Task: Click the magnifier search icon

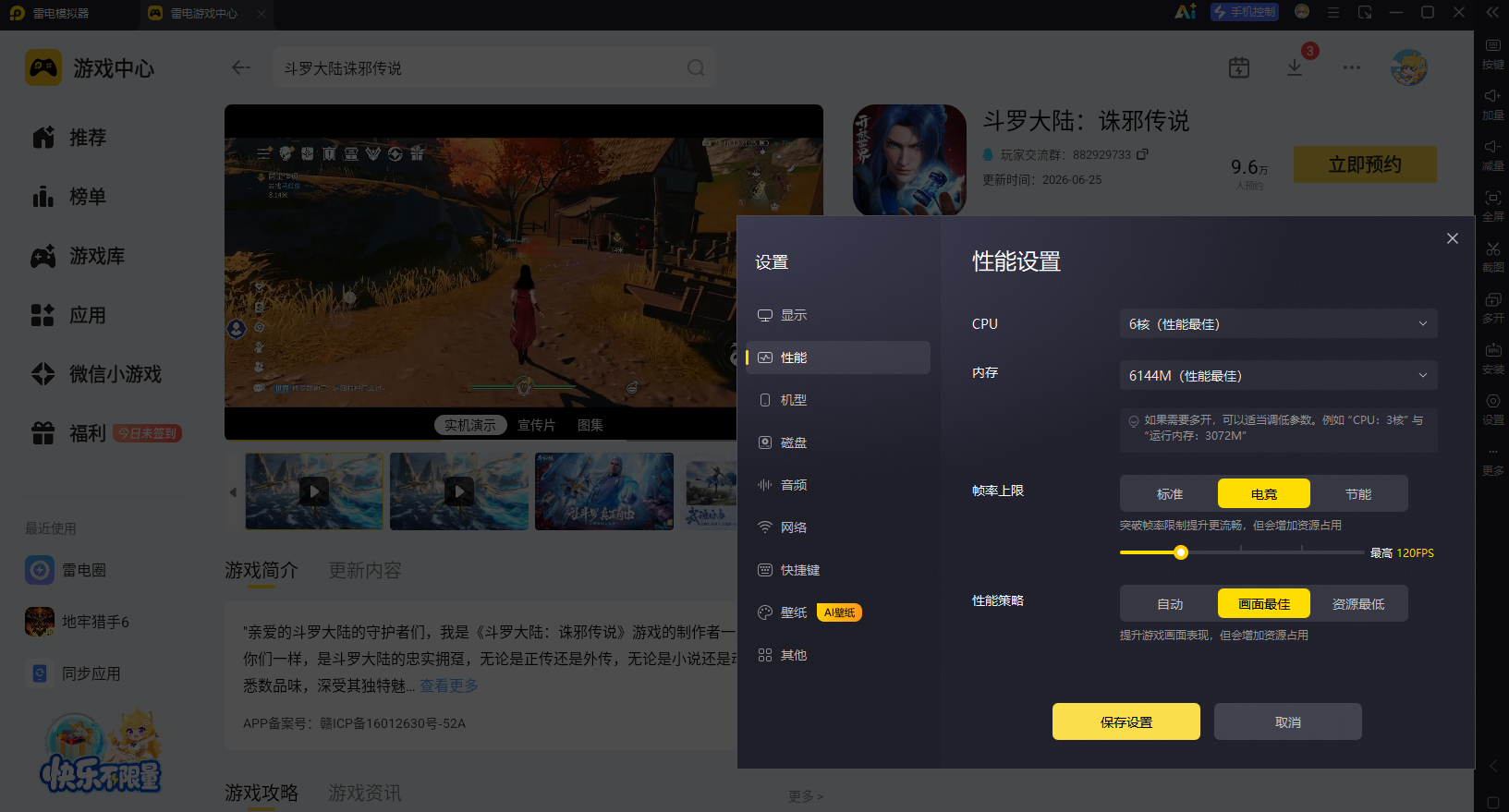Action: tap(696, 67)
